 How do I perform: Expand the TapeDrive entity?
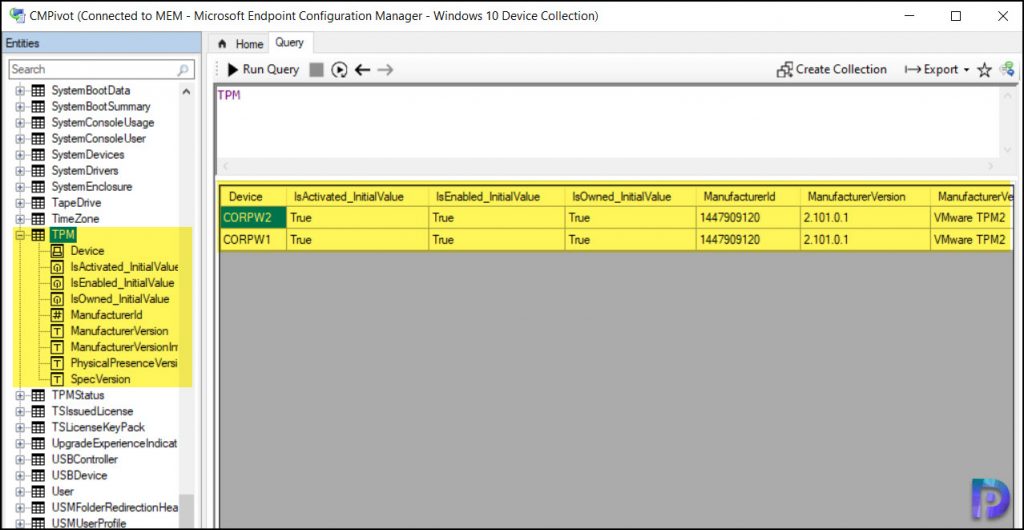click(x=20, y=202)
